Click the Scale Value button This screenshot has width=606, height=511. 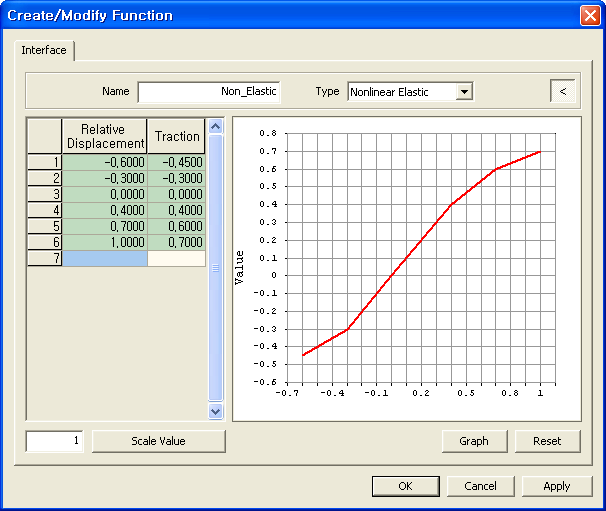[x=158, y=441]
